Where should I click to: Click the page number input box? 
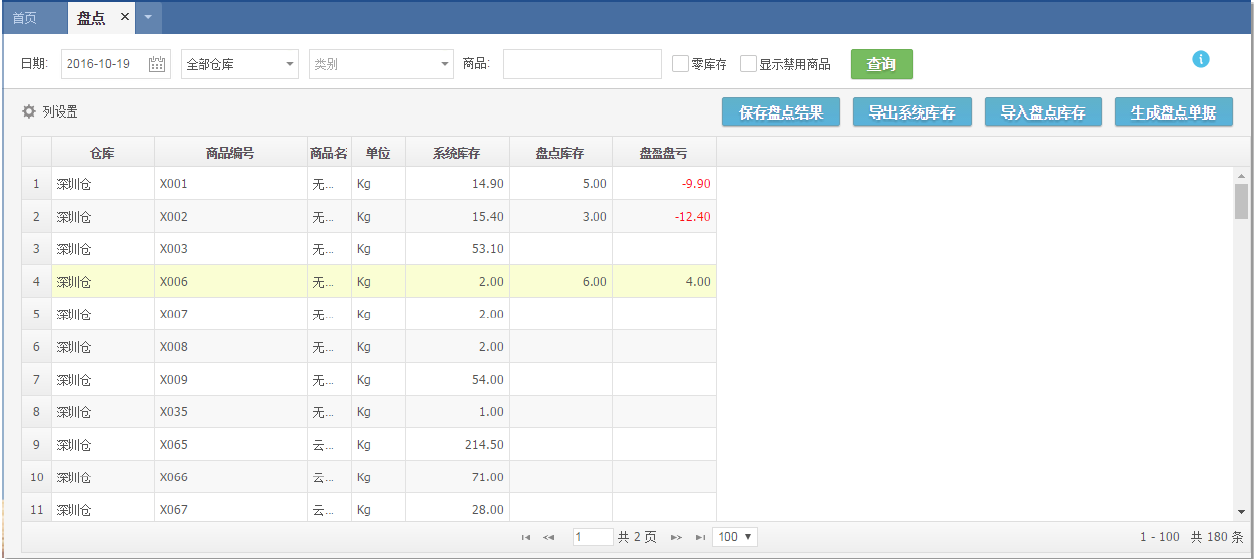(x=593, y=537)
